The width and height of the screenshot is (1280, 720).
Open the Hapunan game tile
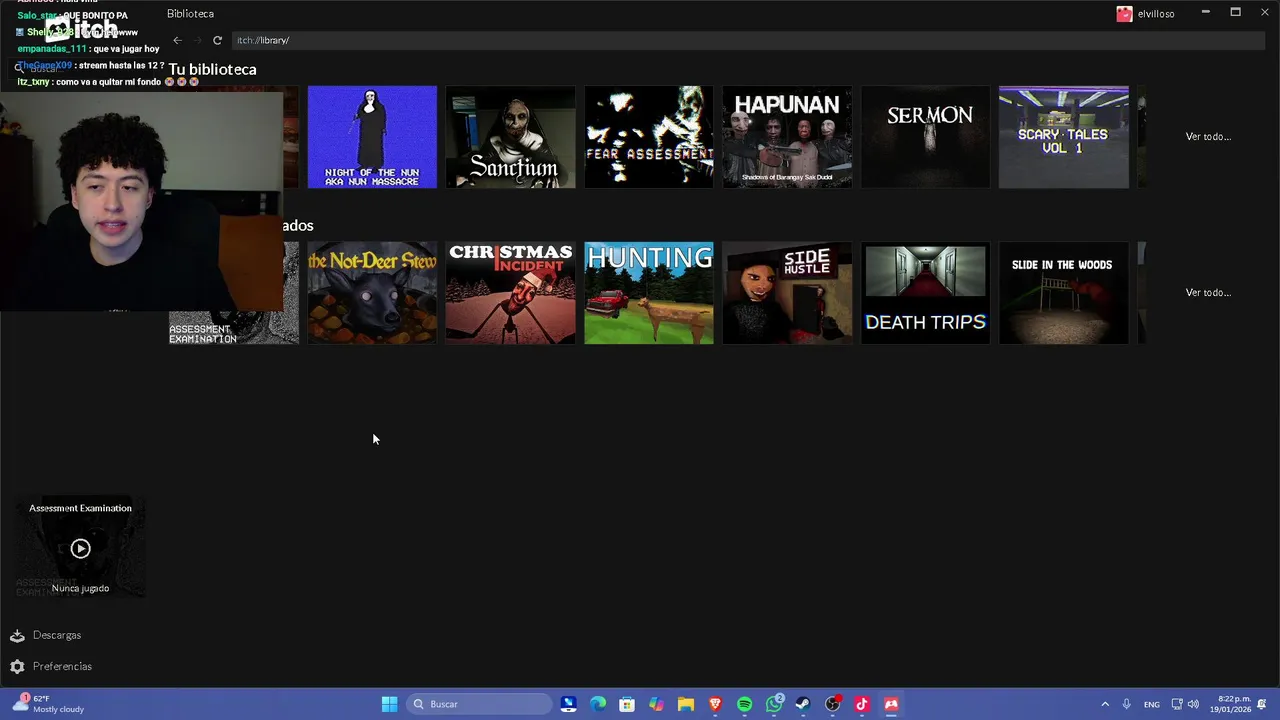click(x=787, y=137)
